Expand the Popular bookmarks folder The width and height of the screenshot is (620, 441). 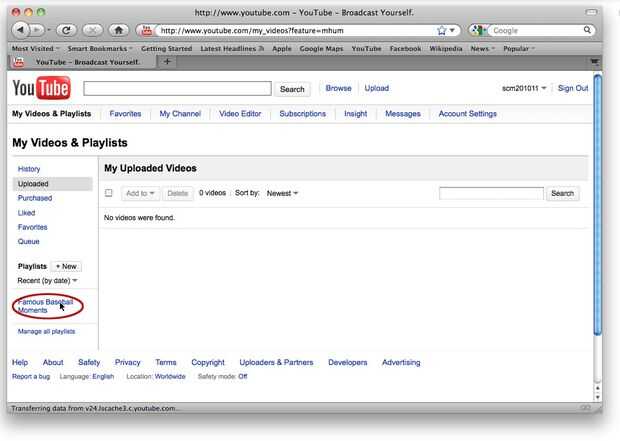point(519,49)
